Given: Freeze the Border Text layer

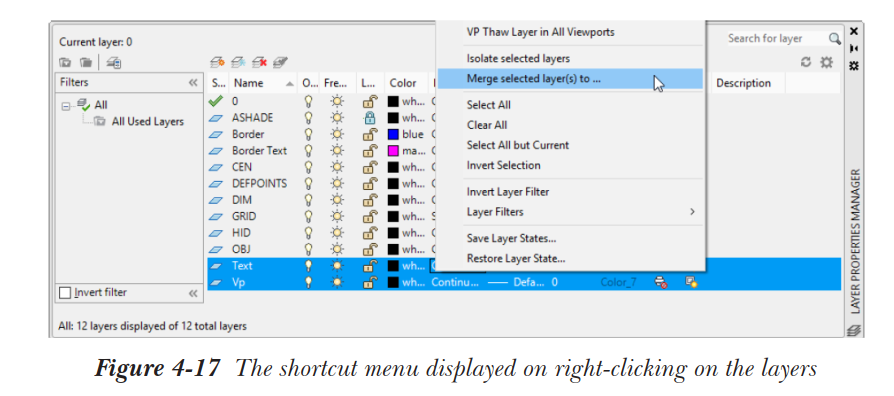Looking at the screenshot, I should [x=338, y=150].
